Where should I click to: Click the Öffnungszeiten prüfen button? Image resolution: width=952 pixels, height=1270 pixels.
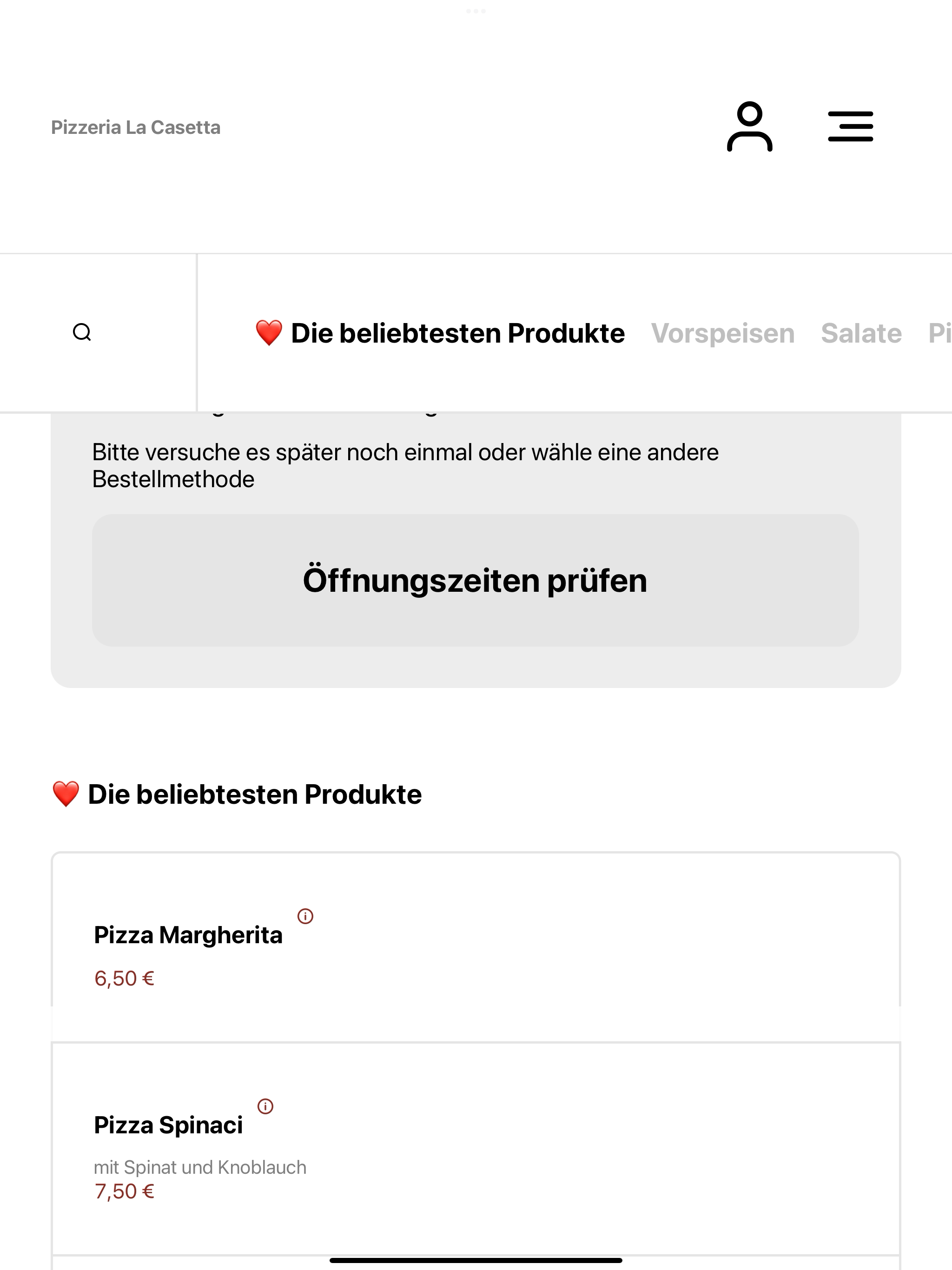pyautogui.click(x=476, y=581)
